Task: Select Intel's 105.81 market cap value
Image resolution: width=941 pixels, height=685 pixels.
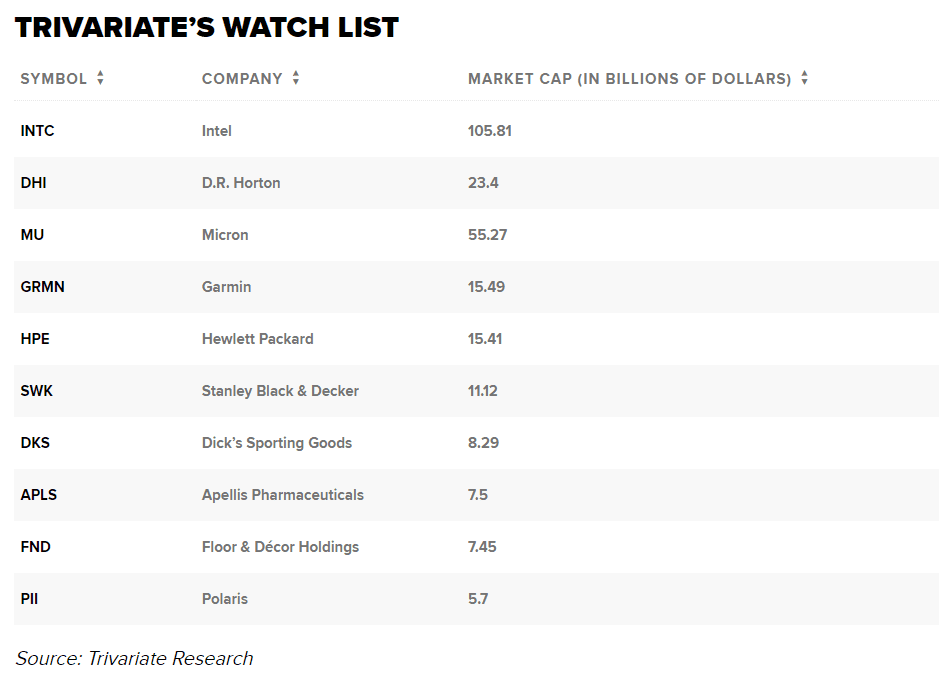Action: (x=490, y=131)
